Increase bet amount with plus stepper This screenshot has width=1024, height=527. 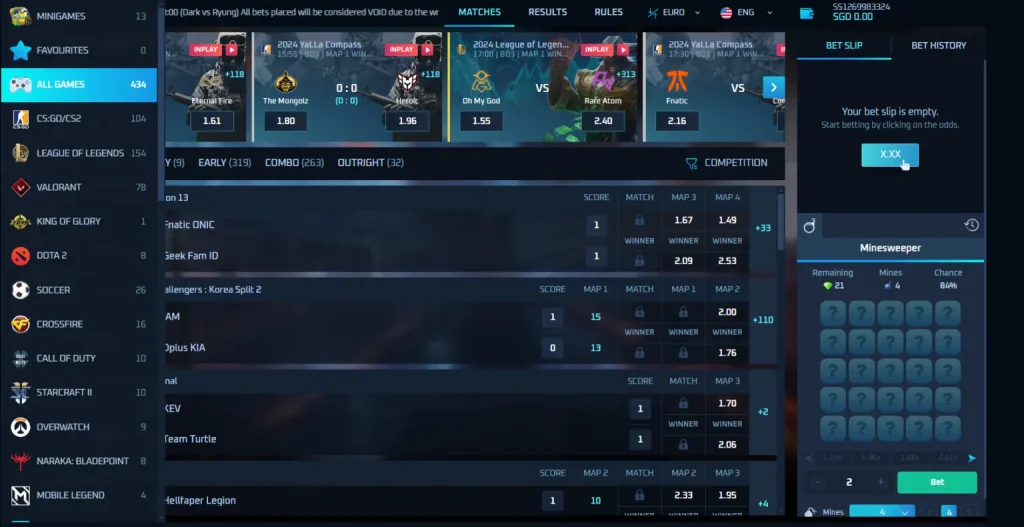pos(880,482)
